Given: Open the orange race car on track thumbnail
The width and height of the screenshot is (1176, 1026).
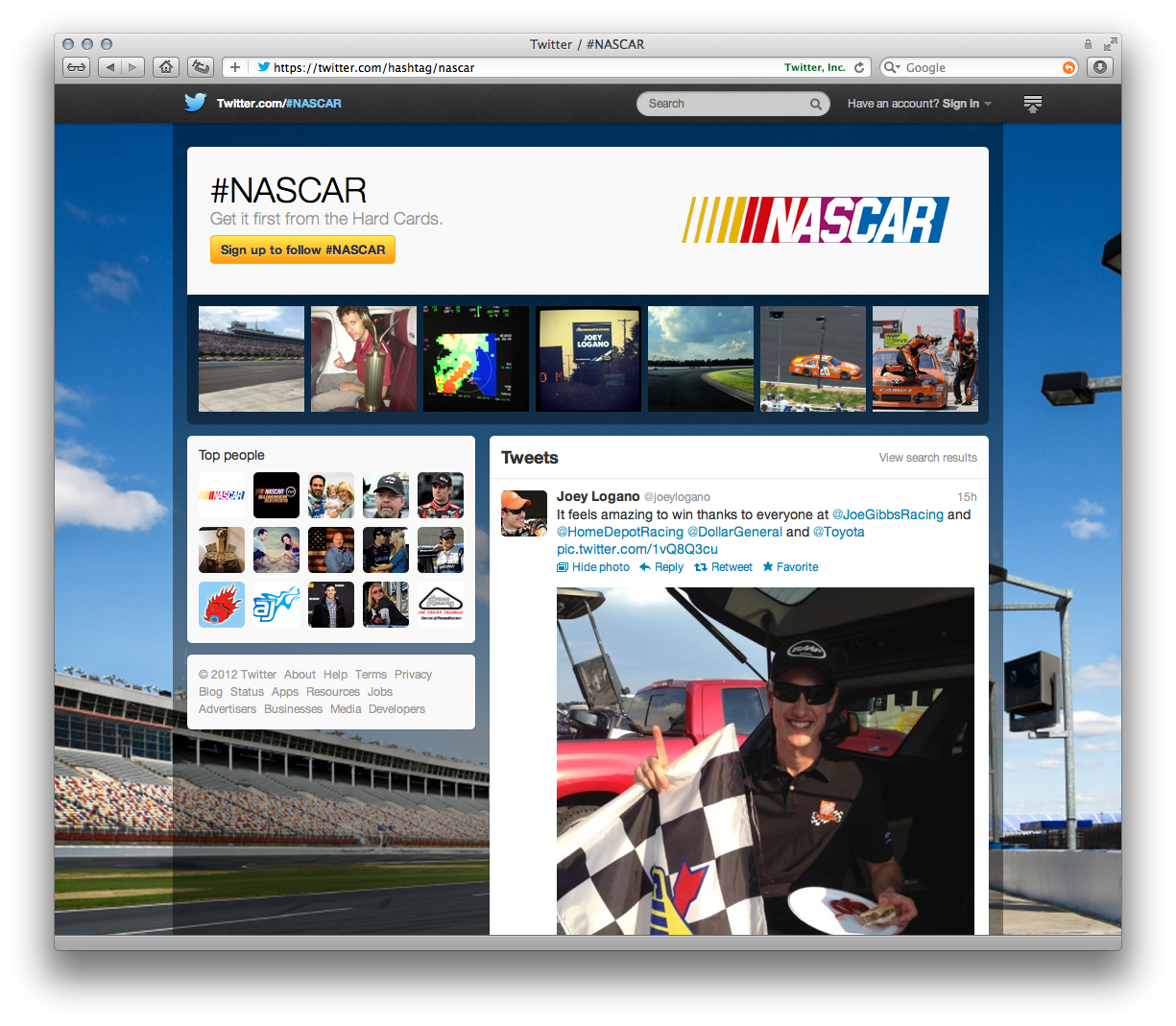Looking at the screenshot, I should (813, 359).
